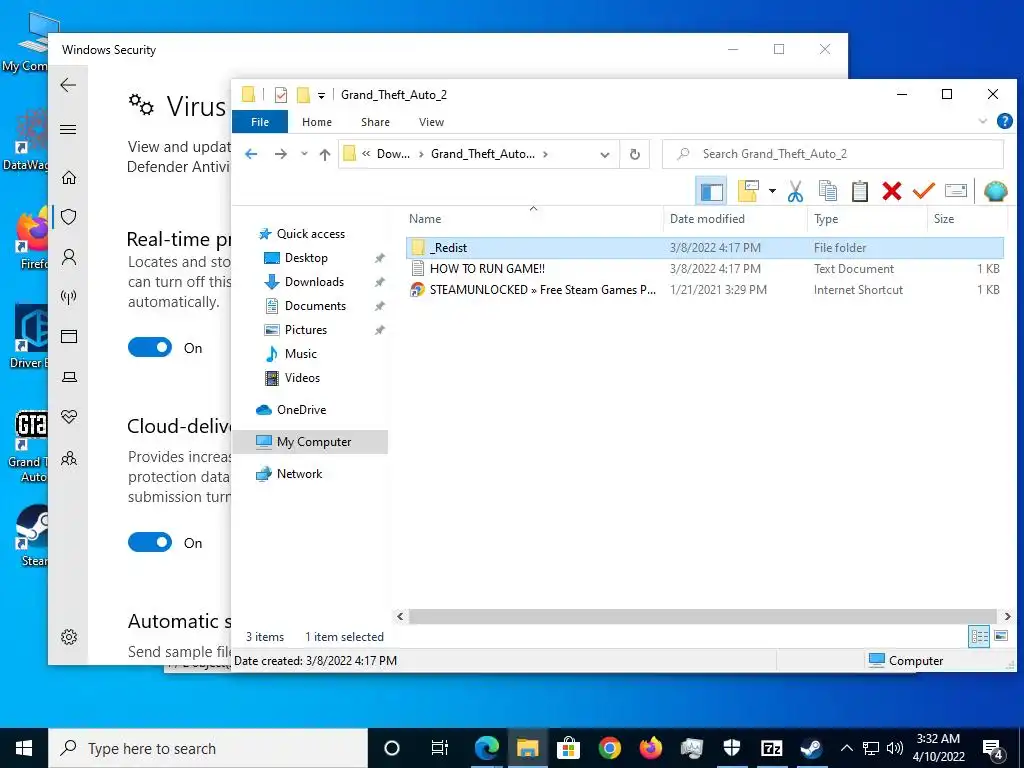This screenshot has height=768, width=1024.
Task: Turn off Cloud-delivered protection toggle
Action: click(x=150, y=542)
